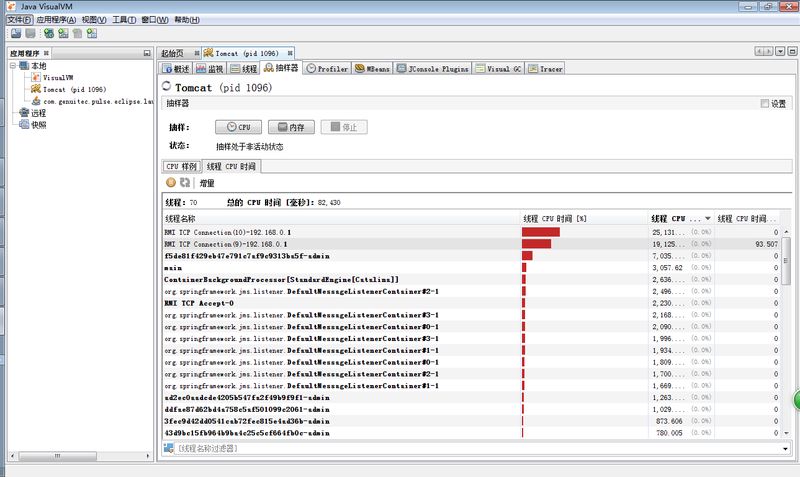
Task: Switch to the 线程 CPU 时间 sub-tab
Action: [x=231, y=166]
